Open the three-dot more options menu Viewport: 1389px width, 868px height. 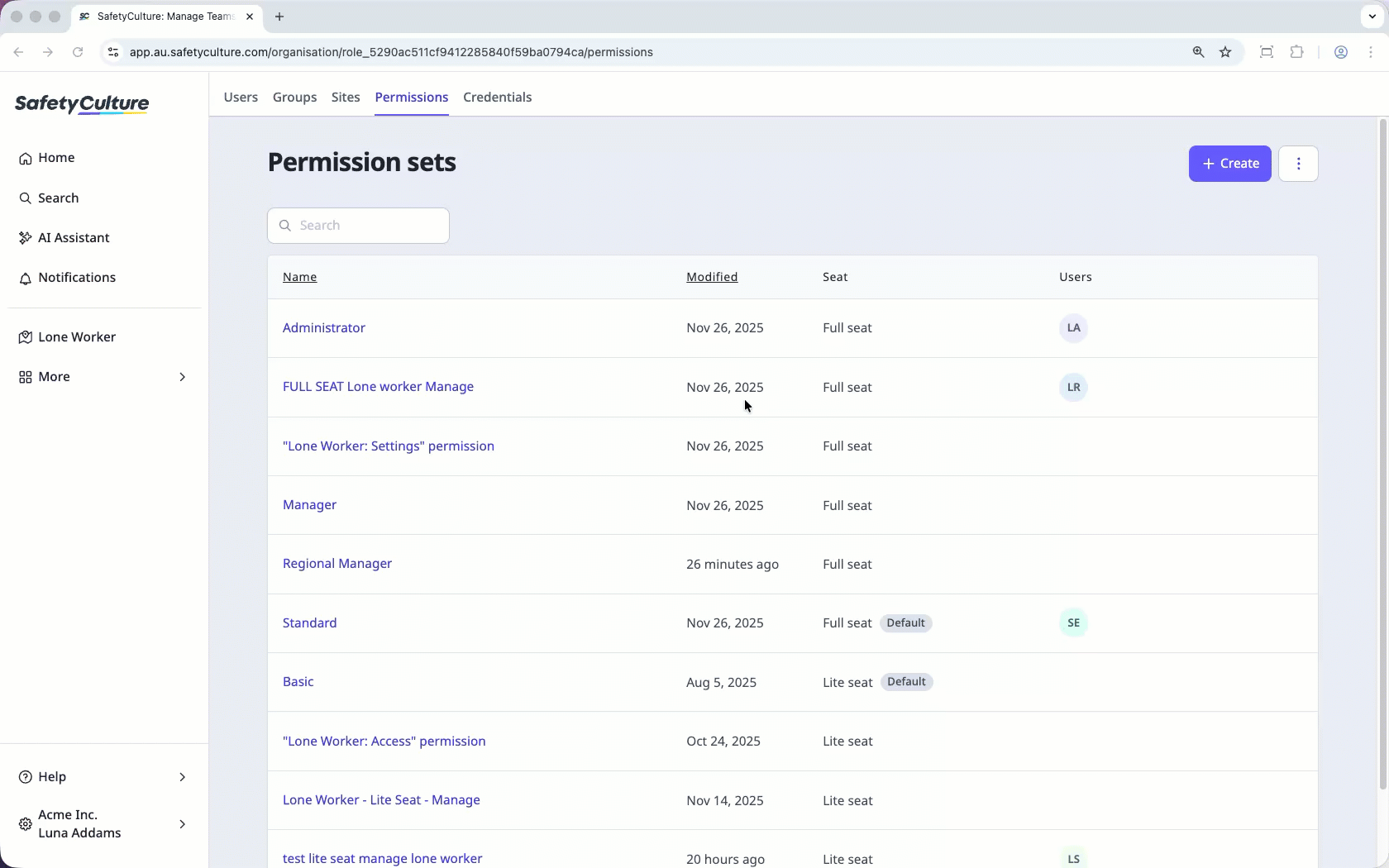coord(1298,164)
